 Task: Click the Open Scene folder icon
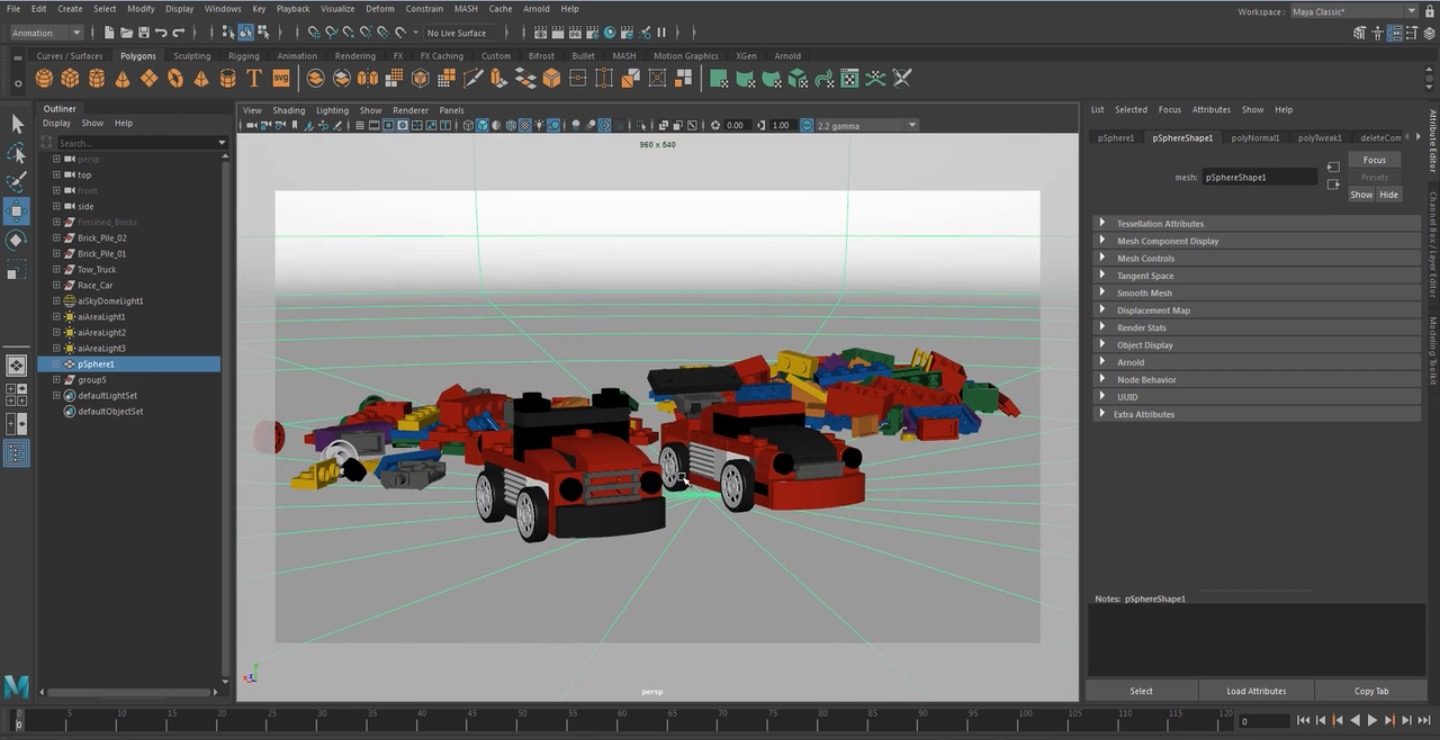point(127,33)
